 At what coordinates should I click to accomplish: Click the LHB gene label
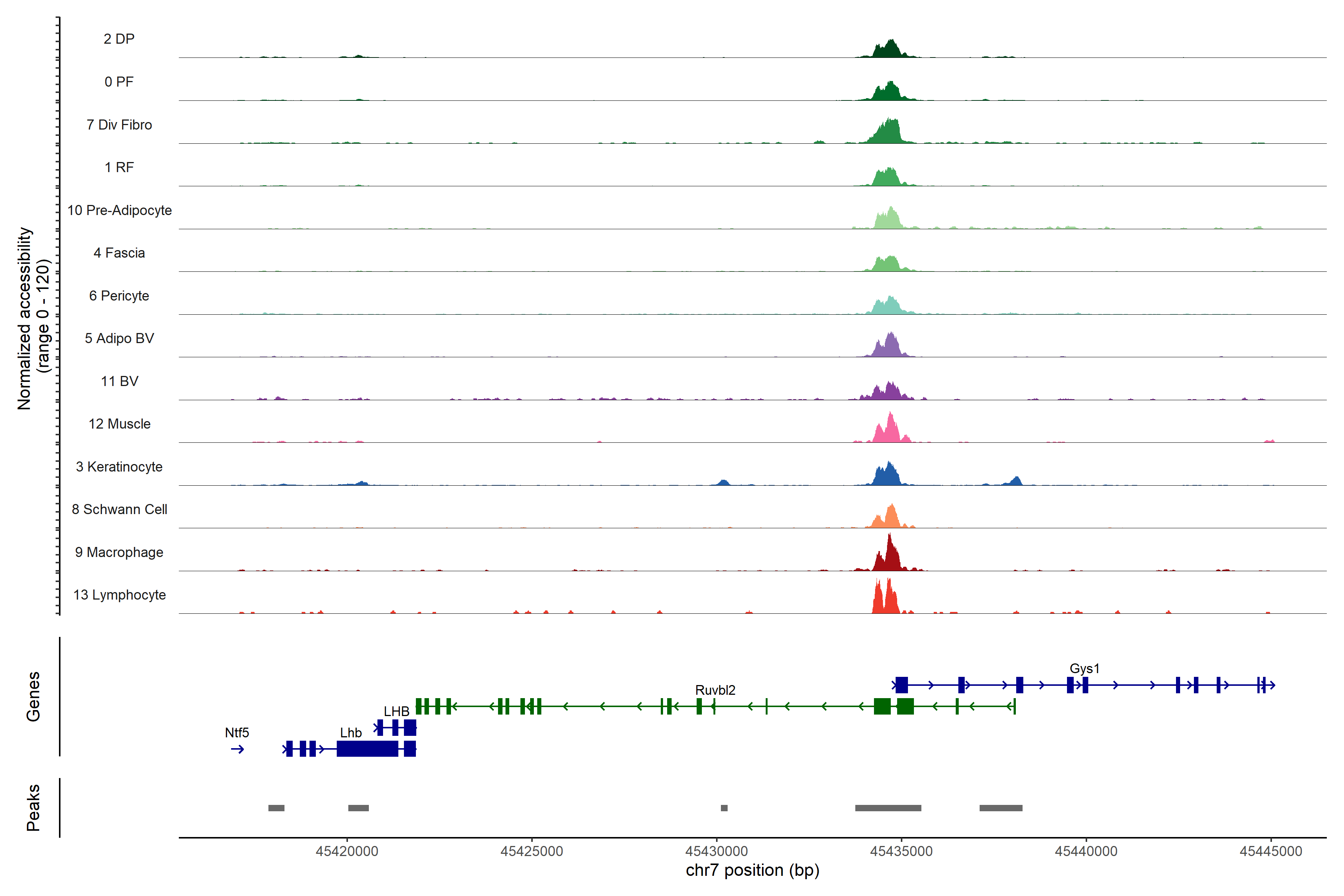396,712
